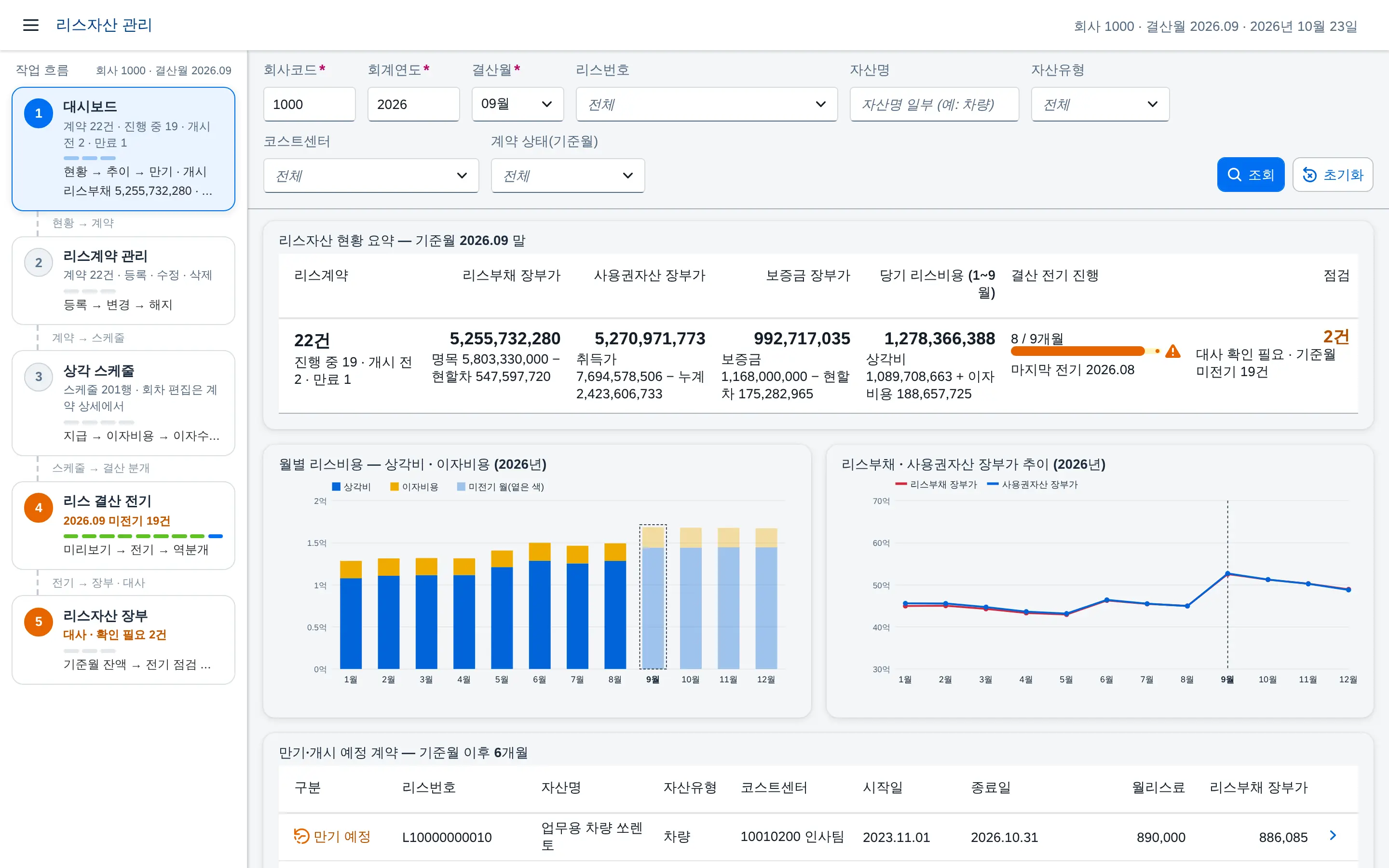Toggle 이자비용 legend in bar chart
Screen dimensions: 1389x868
click(414, 487)
